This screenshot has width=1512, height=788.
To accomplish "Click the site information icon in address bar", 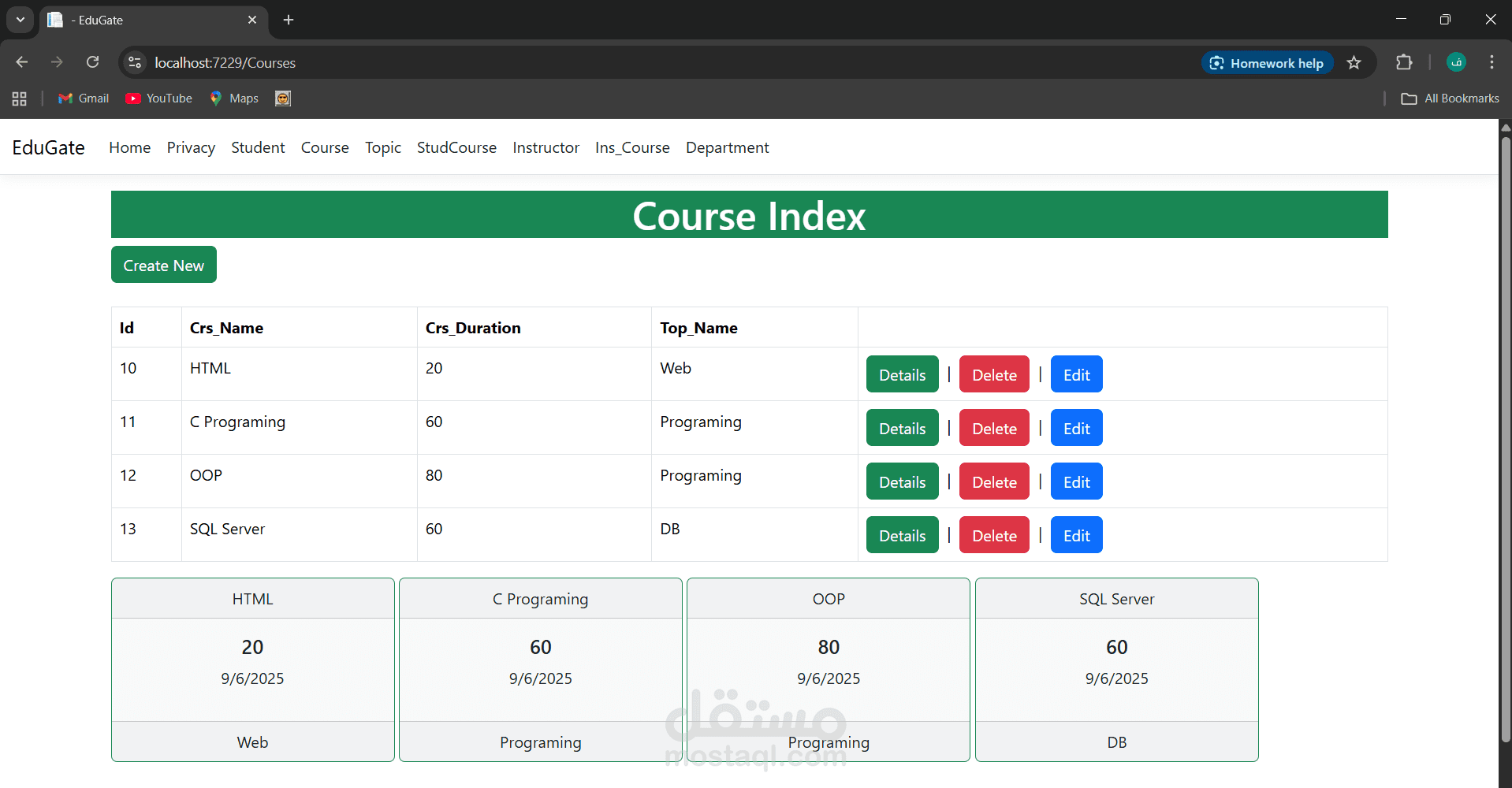I will coord(135,62).
